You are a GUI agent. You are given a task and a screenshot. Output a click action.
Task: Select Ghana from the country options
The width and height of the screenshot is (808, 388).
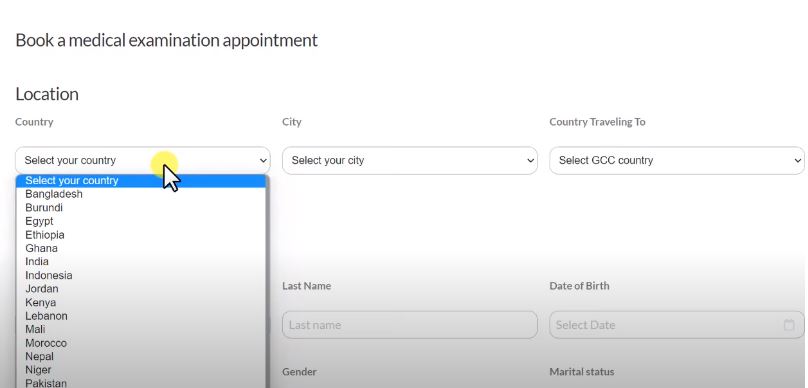tap(141, 248)
